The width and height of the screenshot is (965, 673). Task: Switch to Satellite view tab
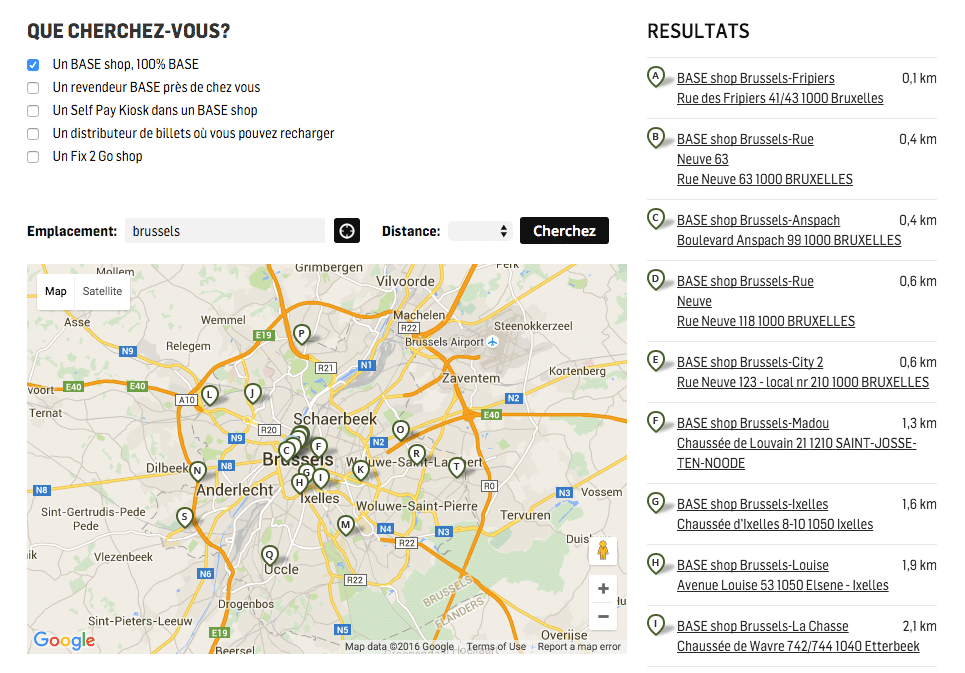coord(102,292)
